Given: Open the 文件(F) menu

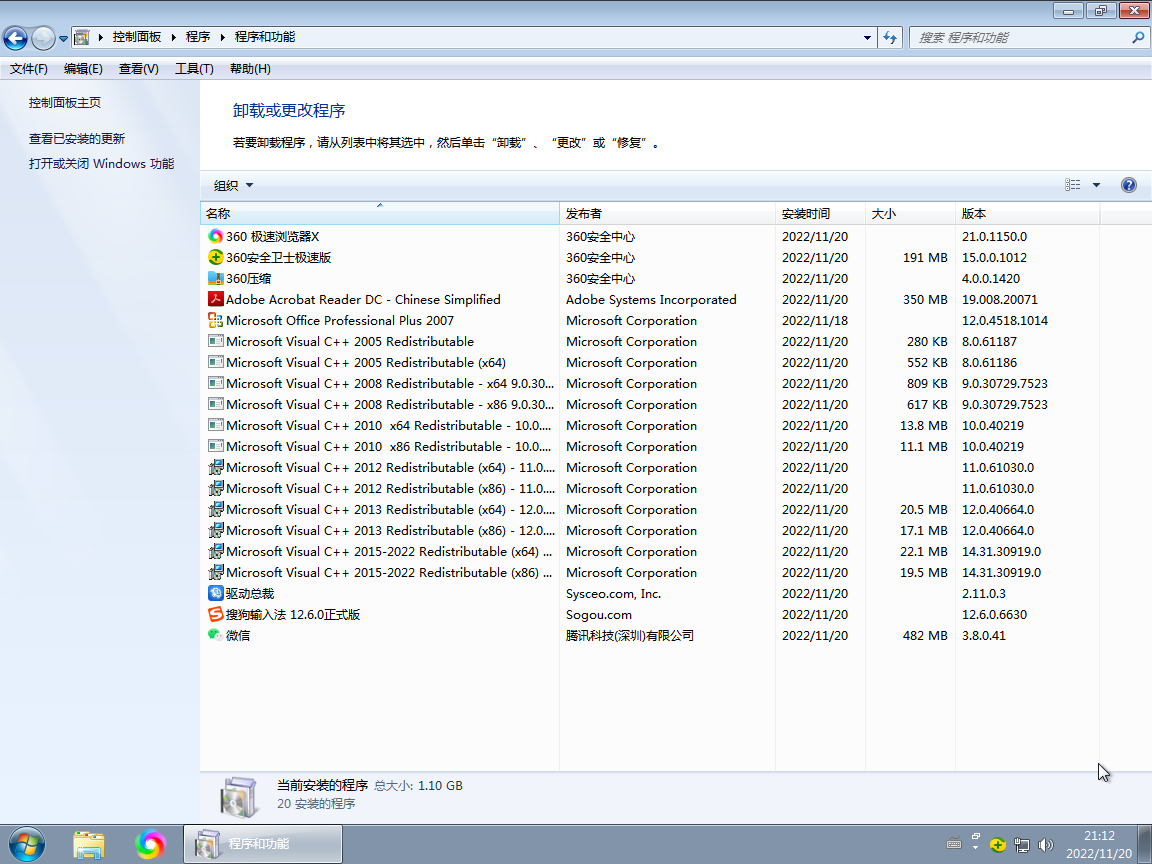Looking at the screenshot, I should coord(29,68).
